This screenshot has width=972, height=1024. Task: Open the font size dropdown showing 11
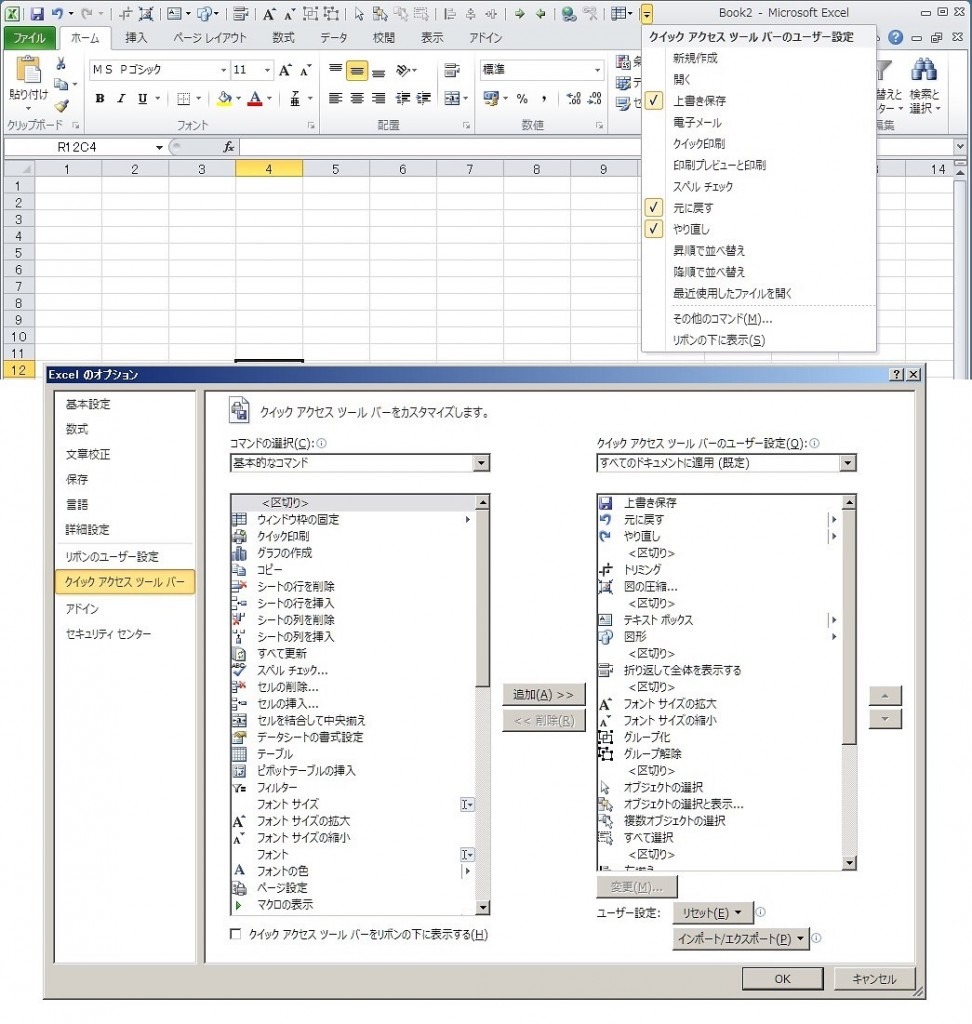point(267,70)
